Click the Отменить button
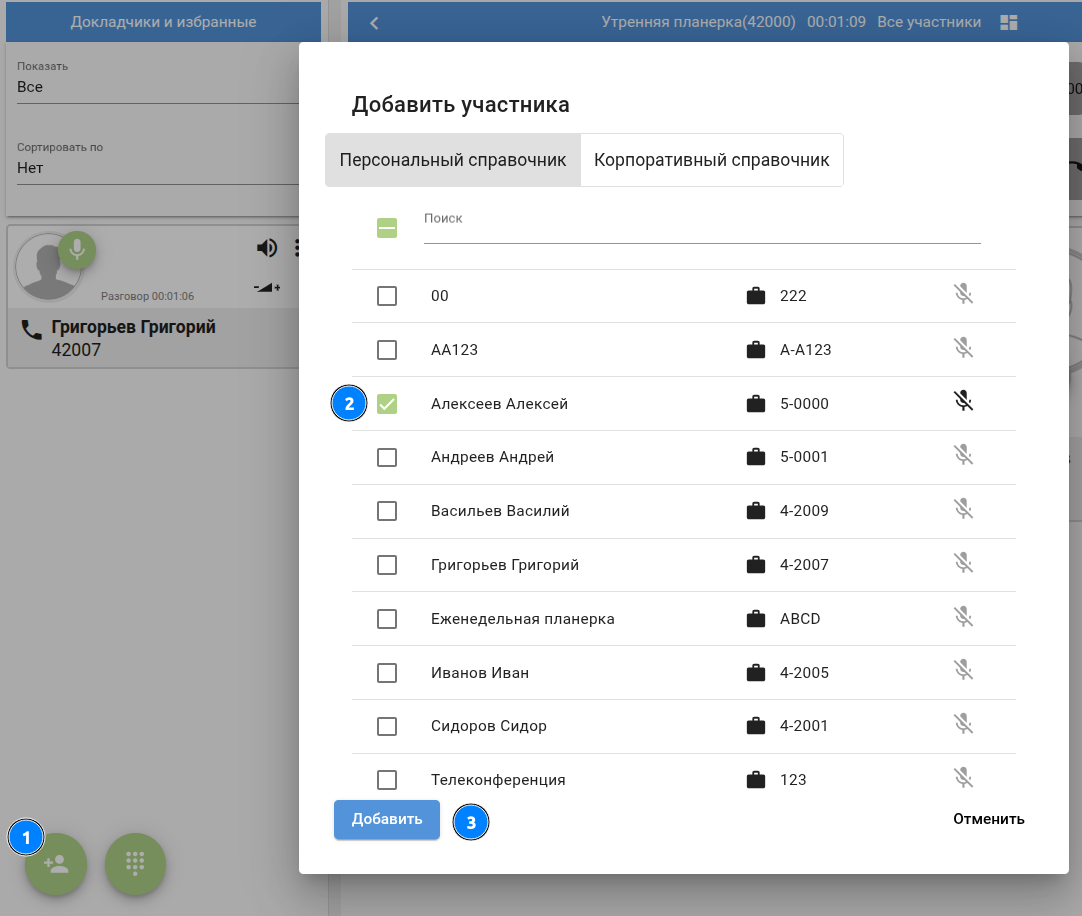Image resolution: width=1082 pixels, height=916 pixels. [988, 819]
